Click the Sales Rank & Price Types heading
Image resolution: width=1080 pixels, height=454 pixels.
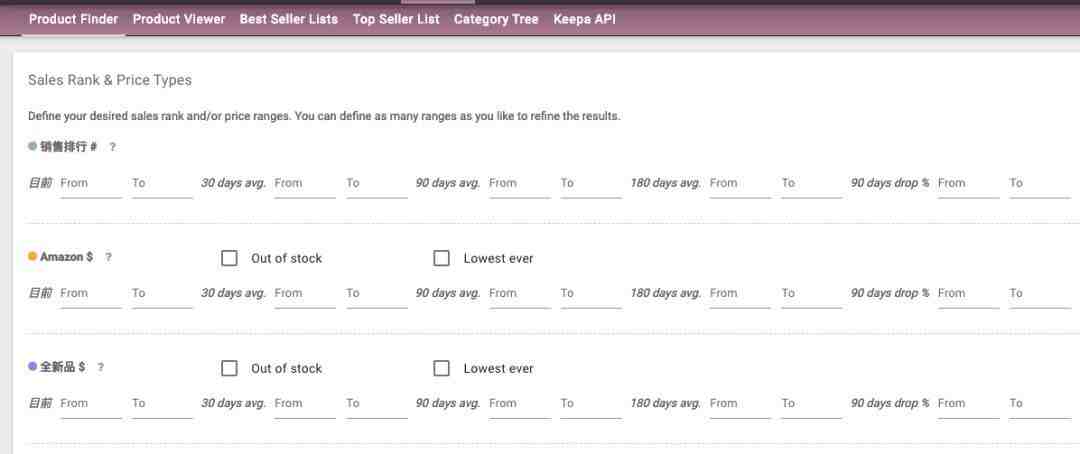pyautogui.click(x=110, y=81)
